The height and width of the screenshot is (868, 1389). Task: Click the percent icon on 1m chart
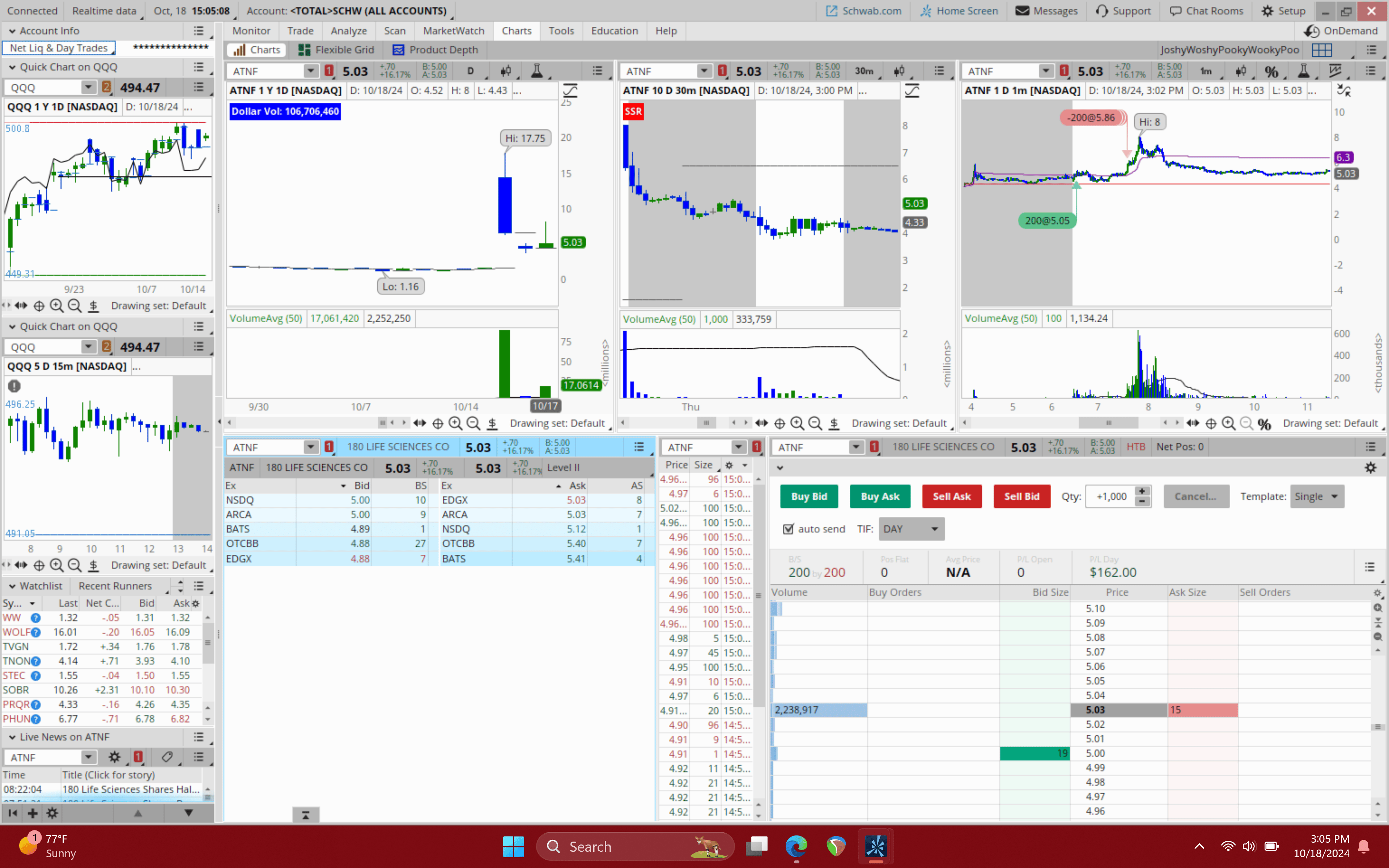tap(1271, 71)
